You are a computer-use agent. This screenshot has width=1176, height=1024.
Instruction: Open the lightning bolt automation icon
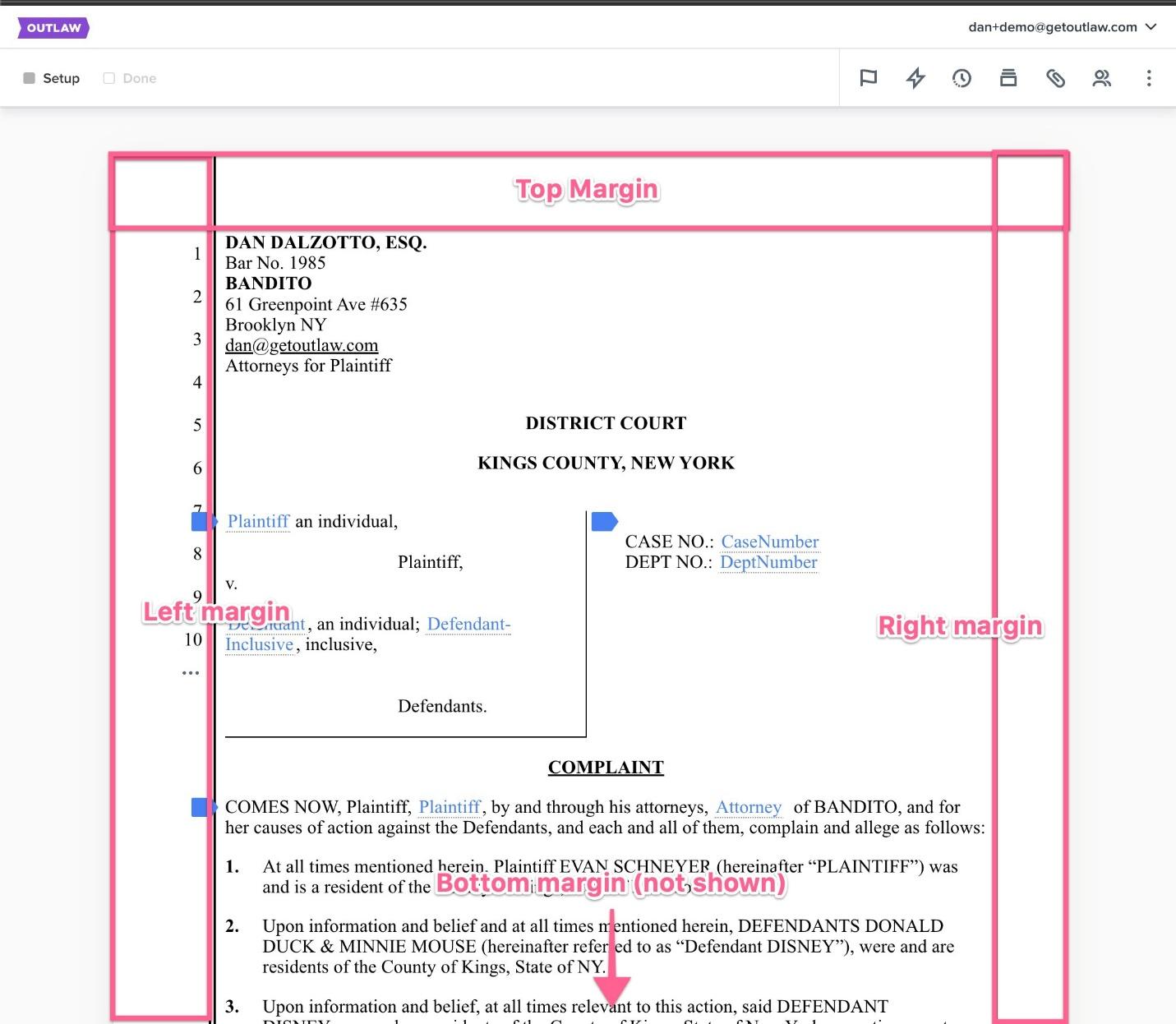click(x=915, y=78)
